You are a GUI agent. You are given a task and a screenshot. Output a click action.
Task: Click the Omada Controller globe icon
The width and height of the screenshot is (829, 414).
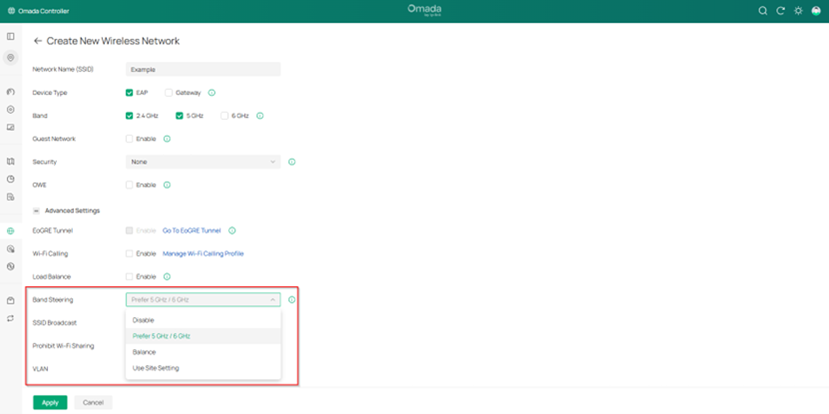pos(11,11)
